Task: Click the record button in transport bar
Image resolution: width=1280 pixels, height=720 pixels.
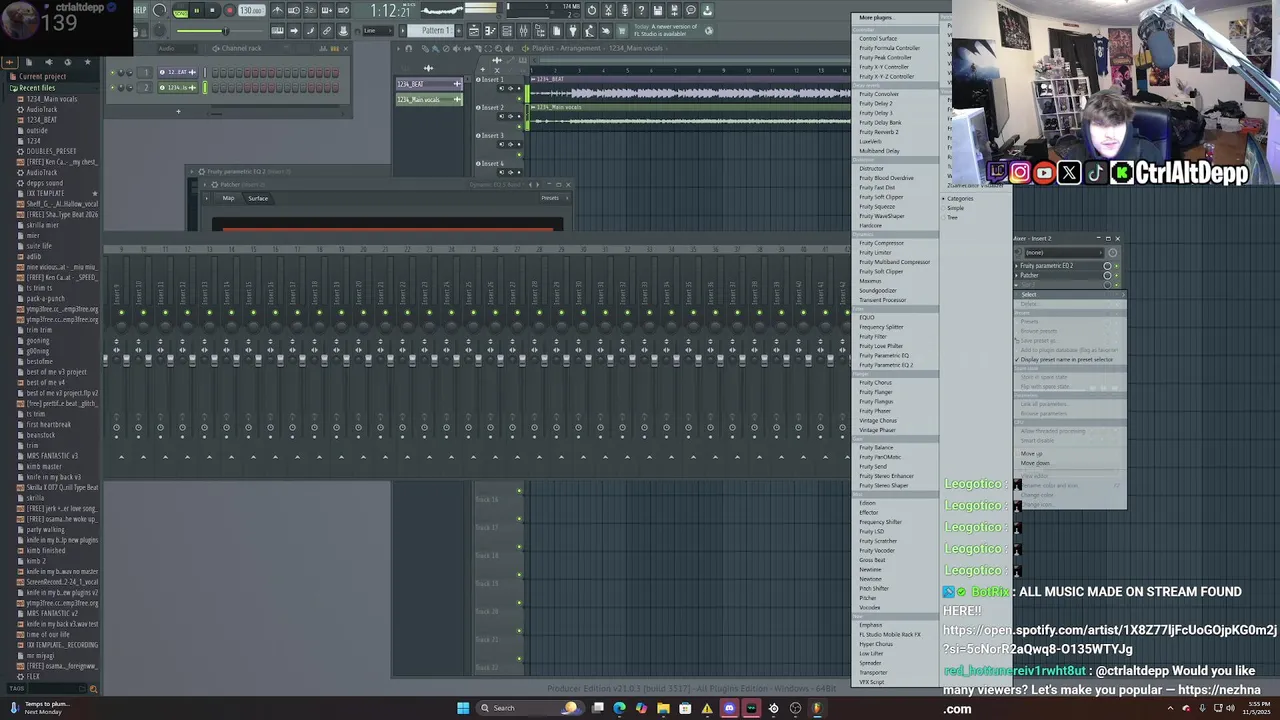Action: pyautogui.click(x=229, y=11)
